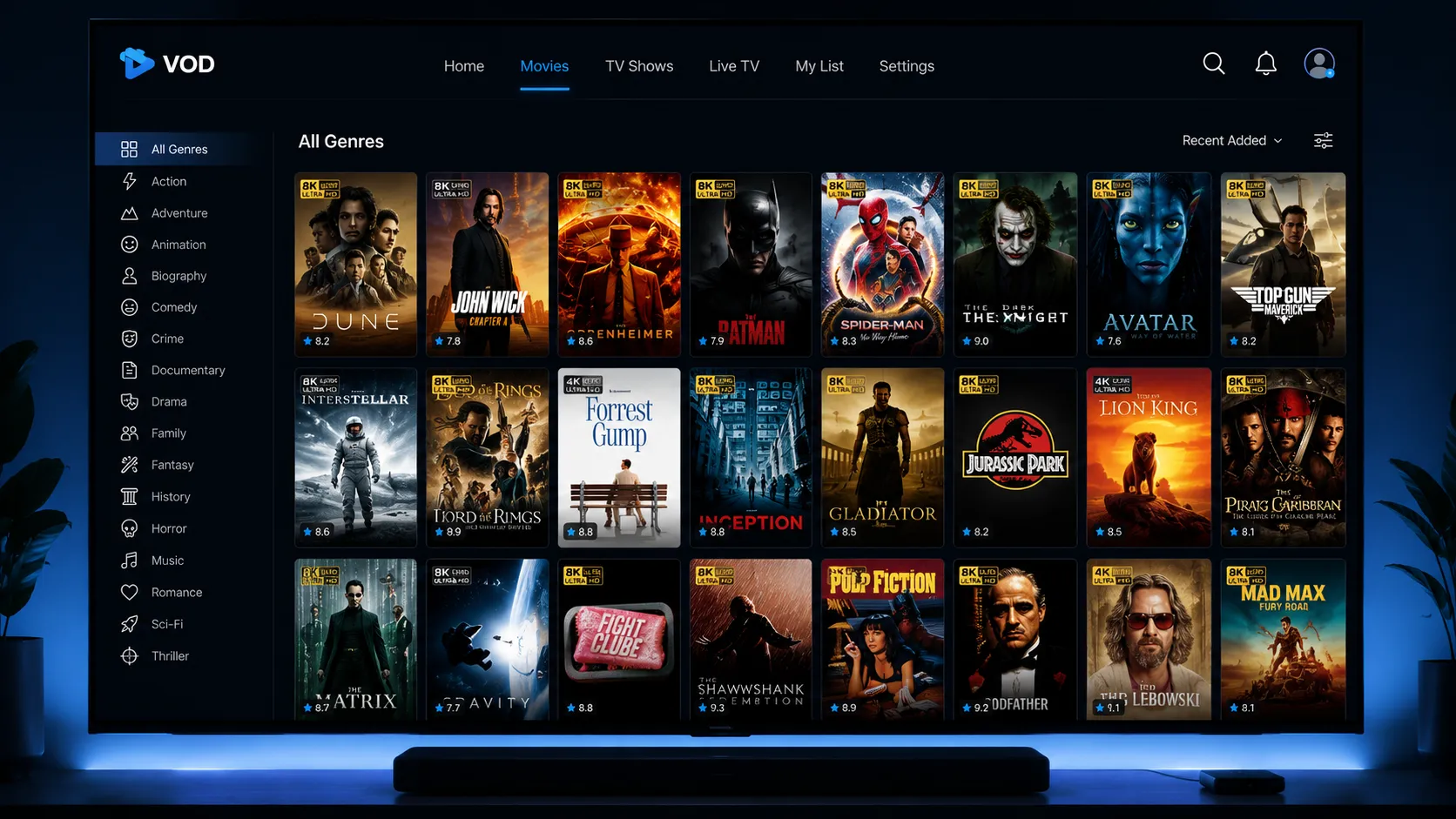Open the Forrest Gump poster
Image resolution: width=1456 pixels, height=819 pixels.
pyautogui.click(x=619, y=458)
